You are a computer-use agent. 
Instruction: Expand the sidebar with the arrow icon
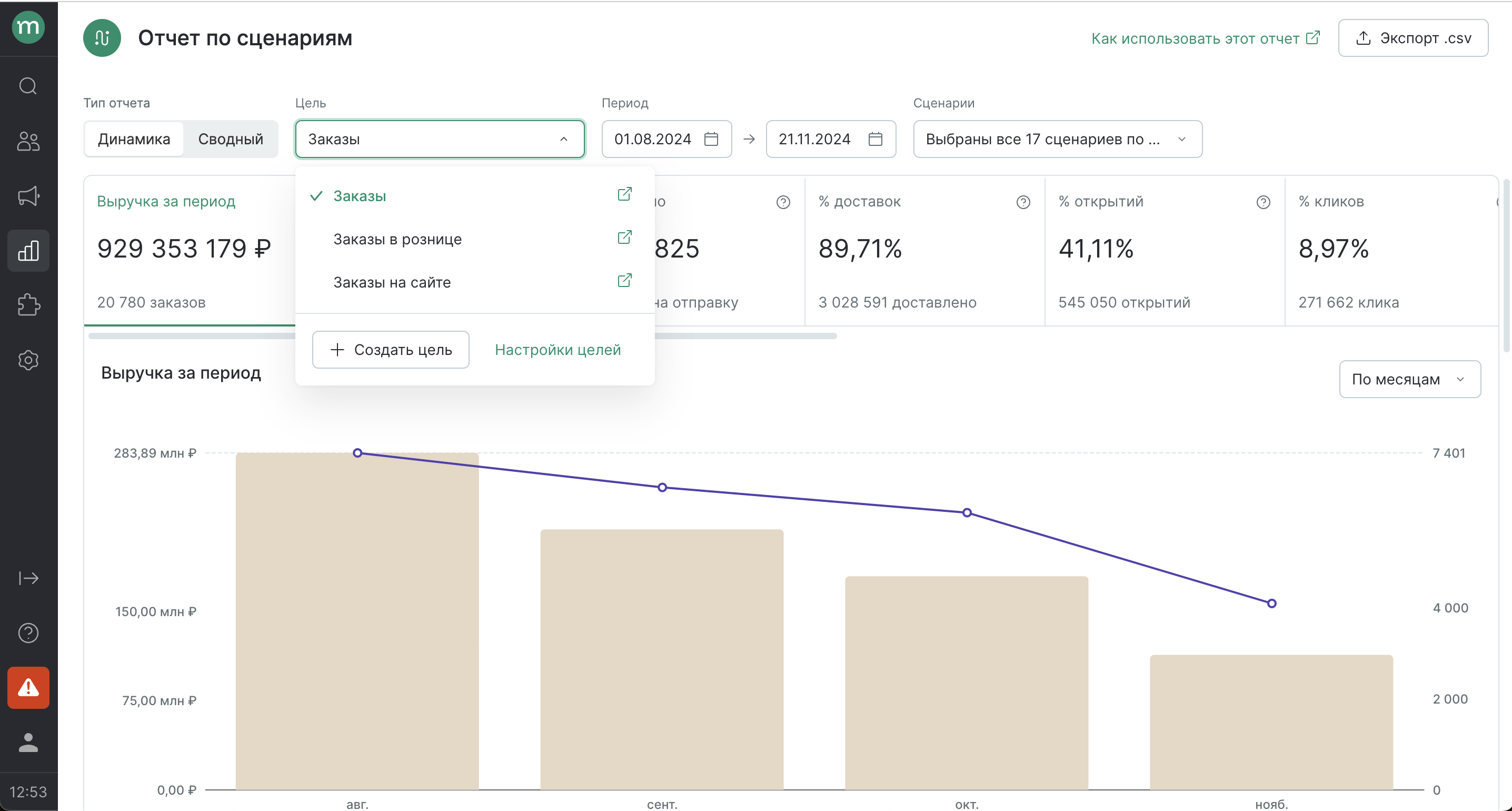[x=28, y=578]
